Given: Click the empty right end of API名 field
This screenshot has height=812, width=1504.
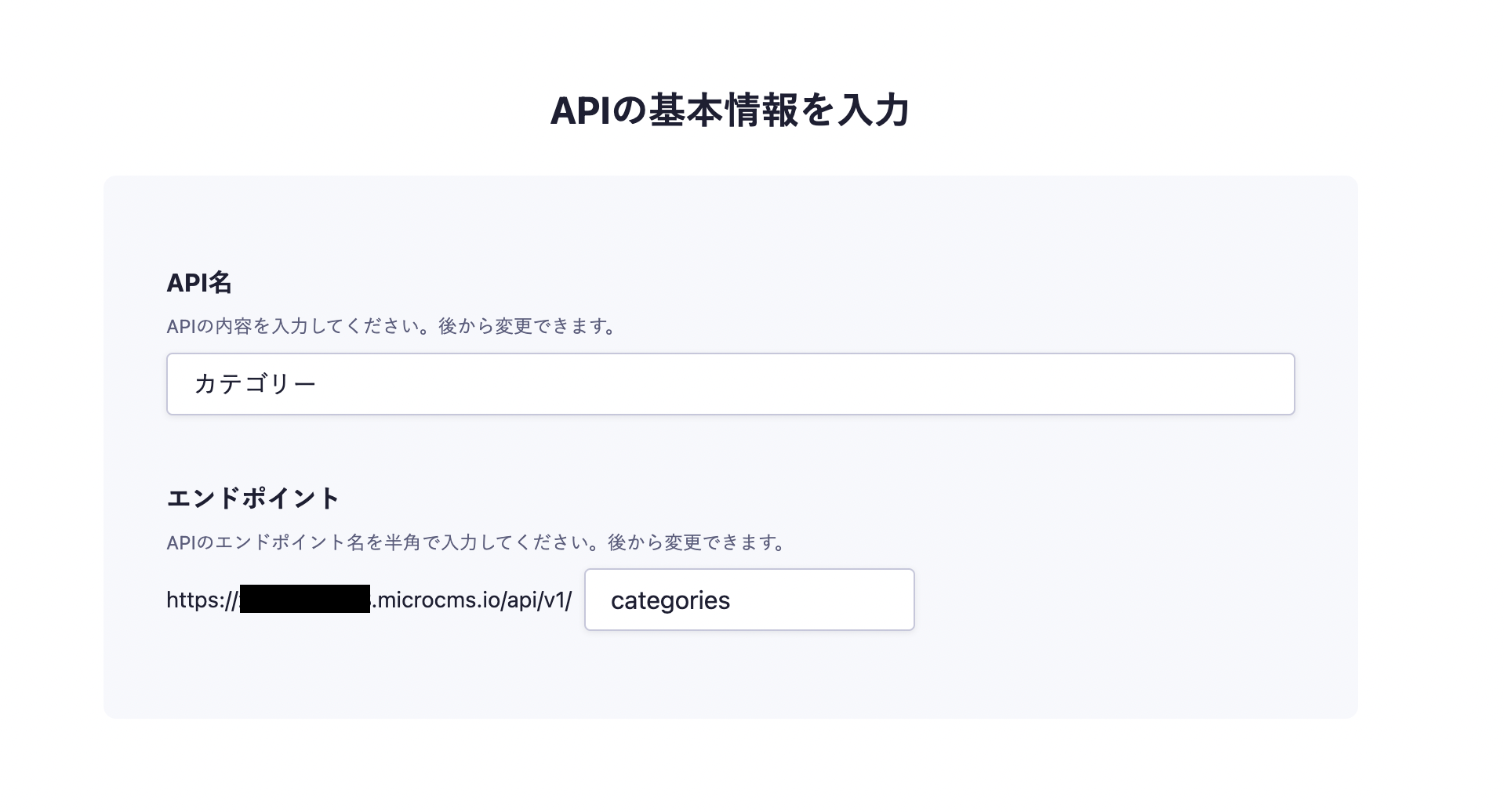Looking at the screenshot, I should 1176,384.
